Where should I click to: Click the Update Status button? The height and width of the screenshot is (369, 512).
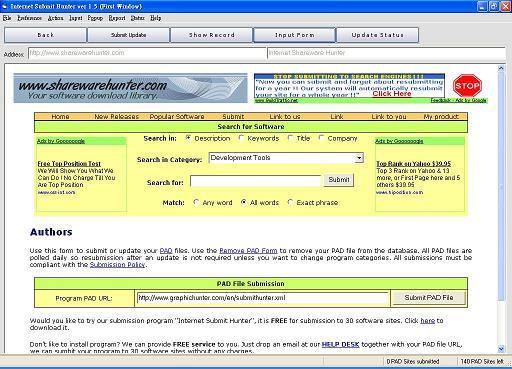pyautogui.click(x=377, y=35)
